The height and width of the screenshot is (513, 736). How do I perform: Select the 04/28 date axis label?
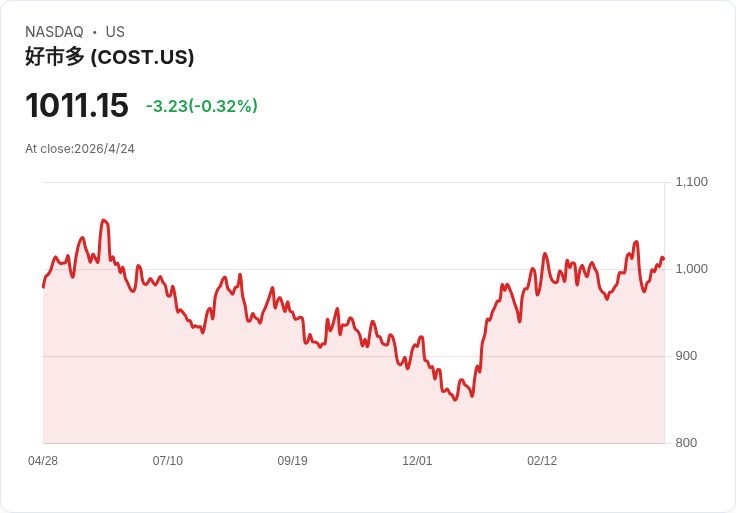point(43,460)
